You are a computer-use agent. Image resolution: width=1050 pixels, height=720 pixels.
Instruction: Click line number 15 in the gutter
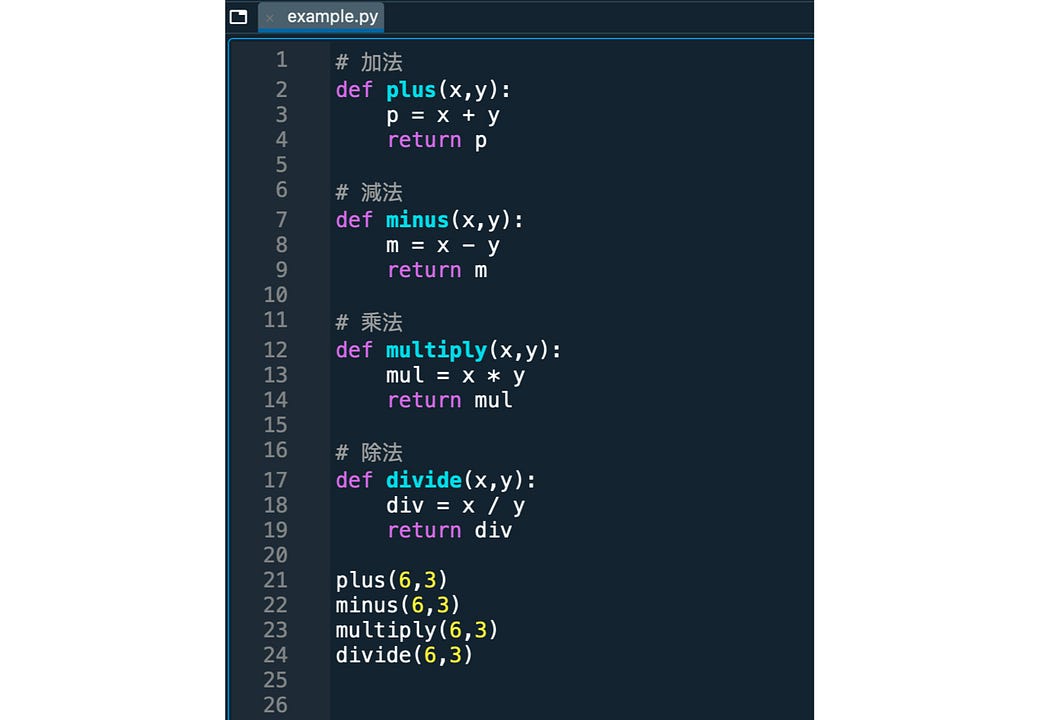275,425
